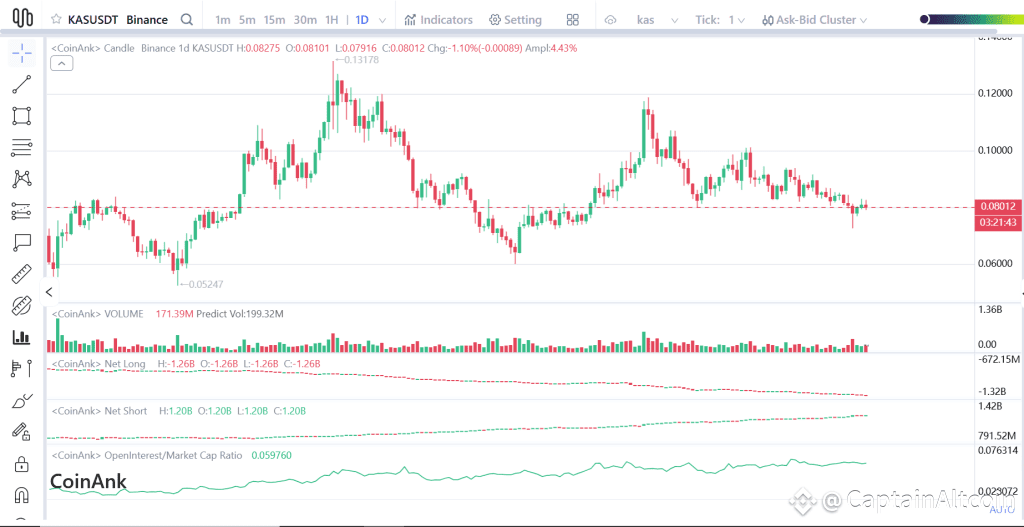
Task: Switch to 5m timeframe
Action: pyautogui.click(x=247, y=20)
